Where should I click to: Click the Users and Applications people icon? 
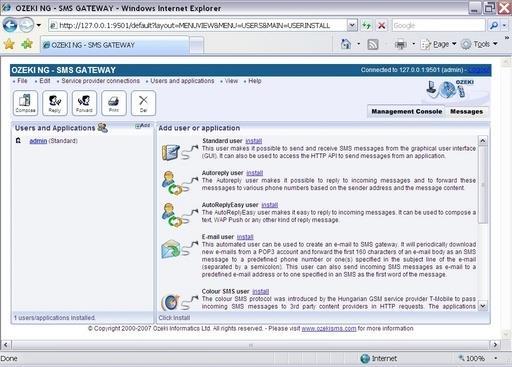(x=103, y=128)
